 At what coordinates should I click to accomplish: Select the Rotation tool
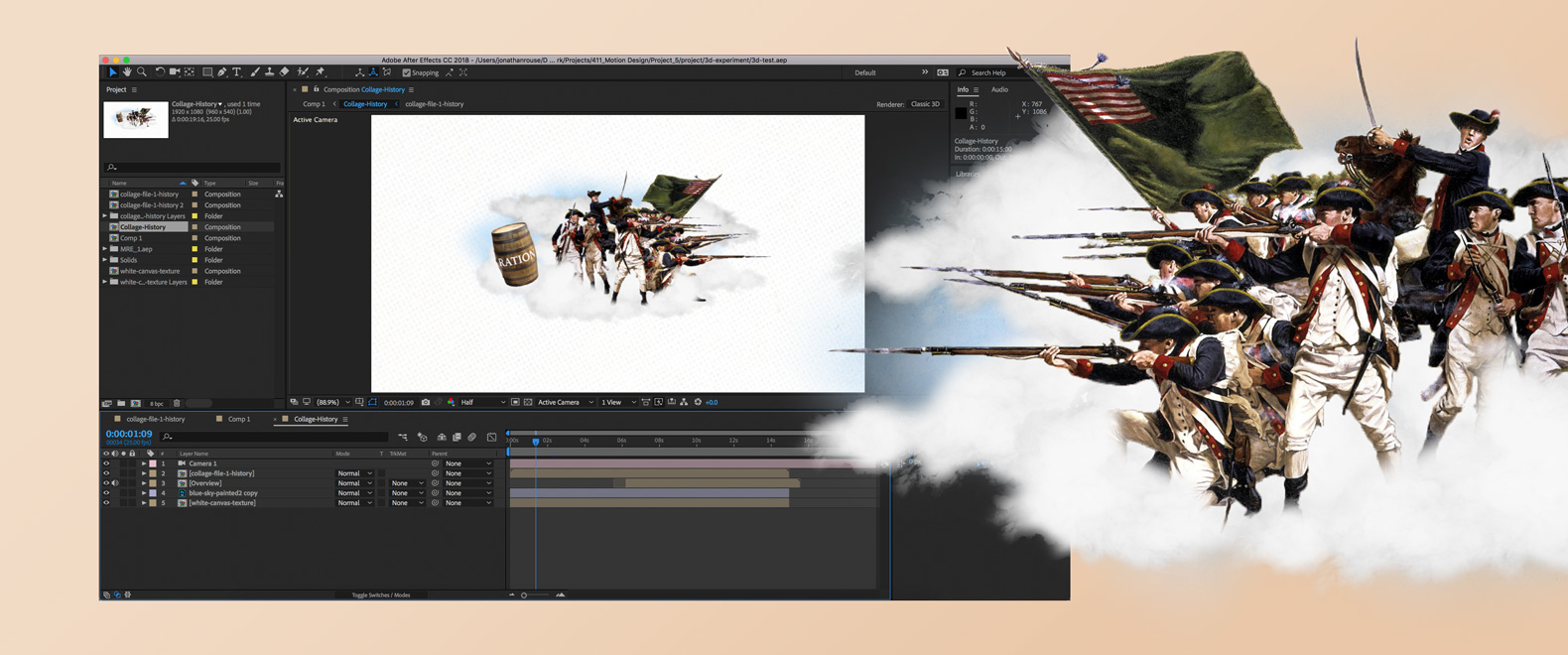point(160,72)
